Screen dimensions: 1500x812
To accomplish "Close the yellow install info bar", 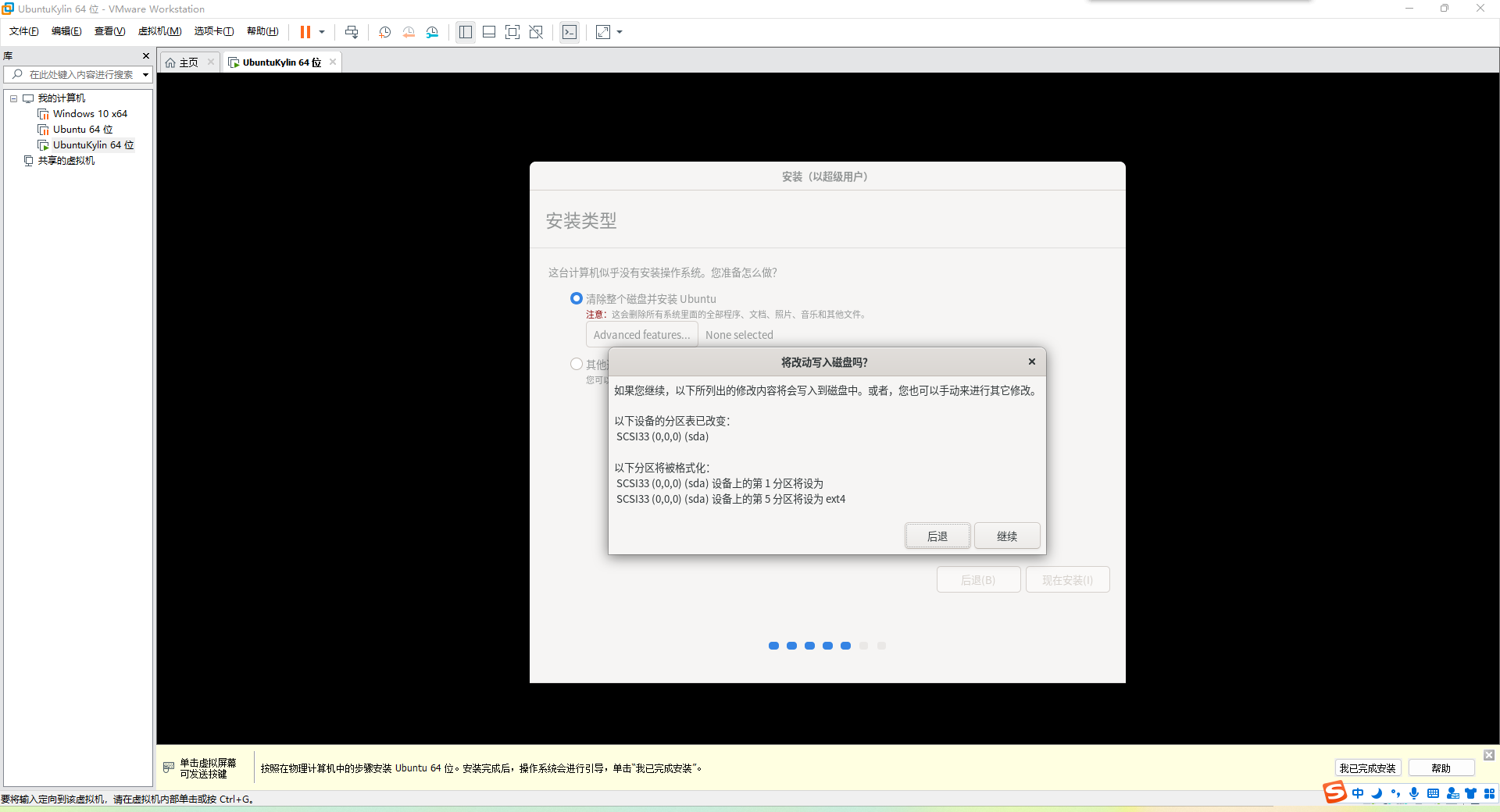I will (1489, 755).
